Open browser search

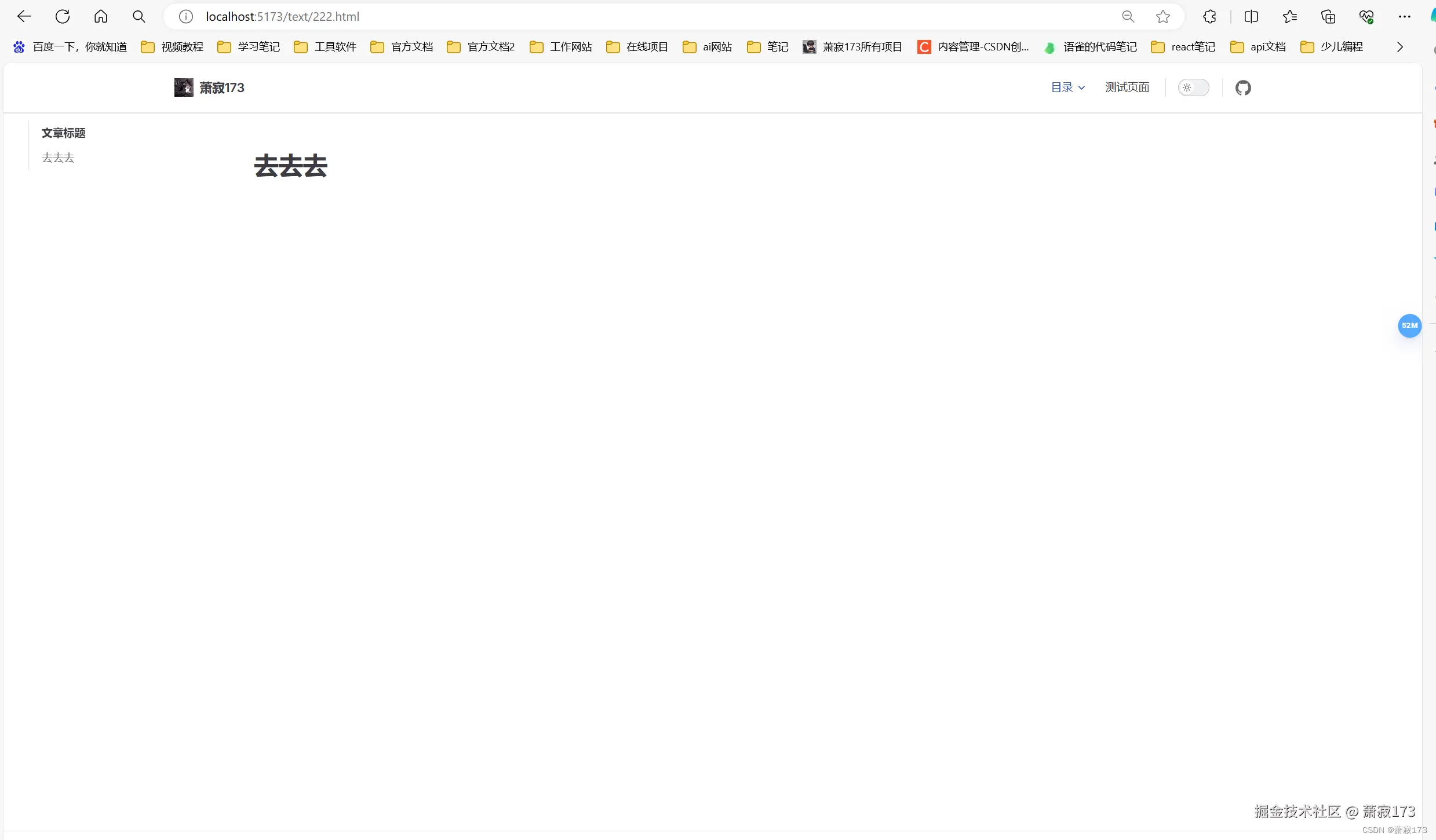tap(139, 16)
